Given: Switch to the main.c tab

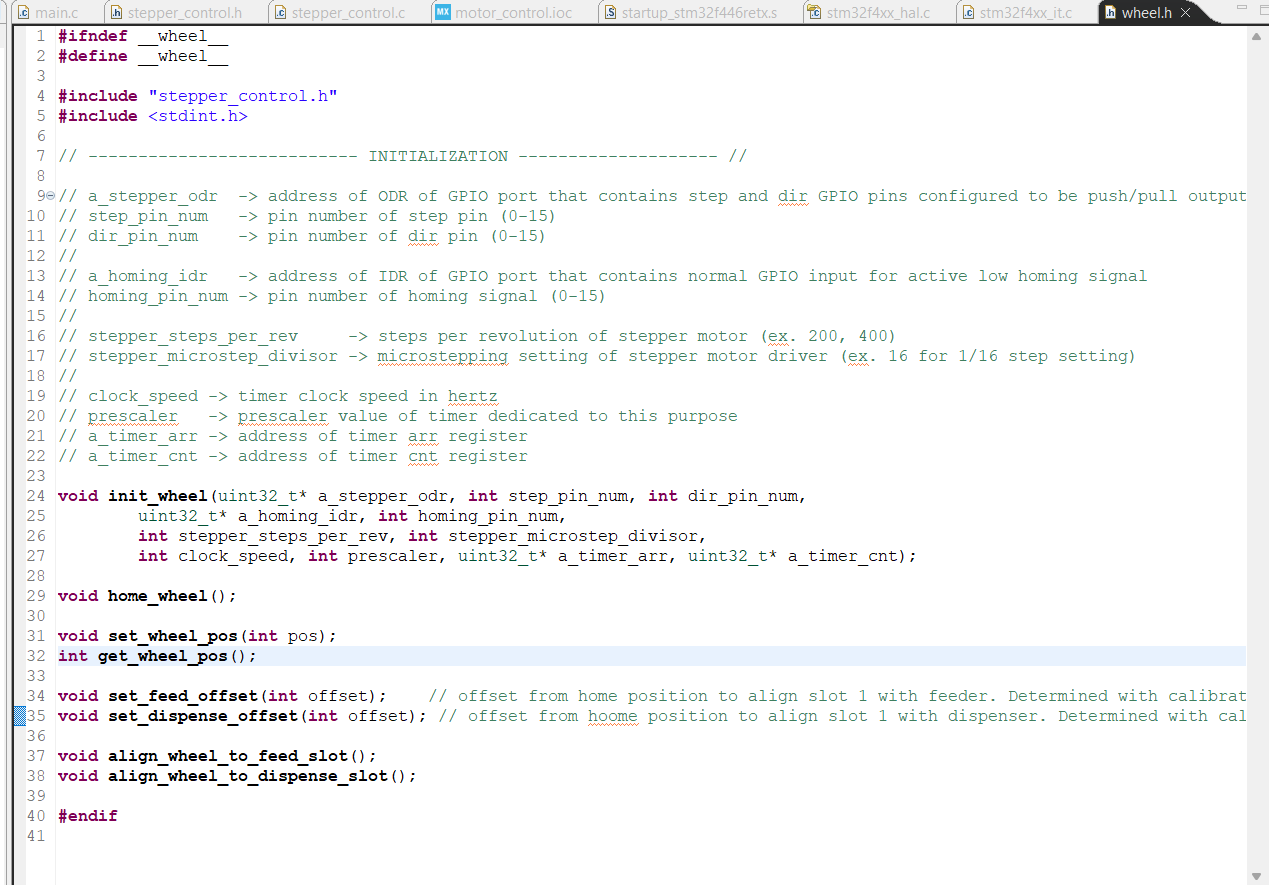Looking at the screenshot, I should pos(55,13).
